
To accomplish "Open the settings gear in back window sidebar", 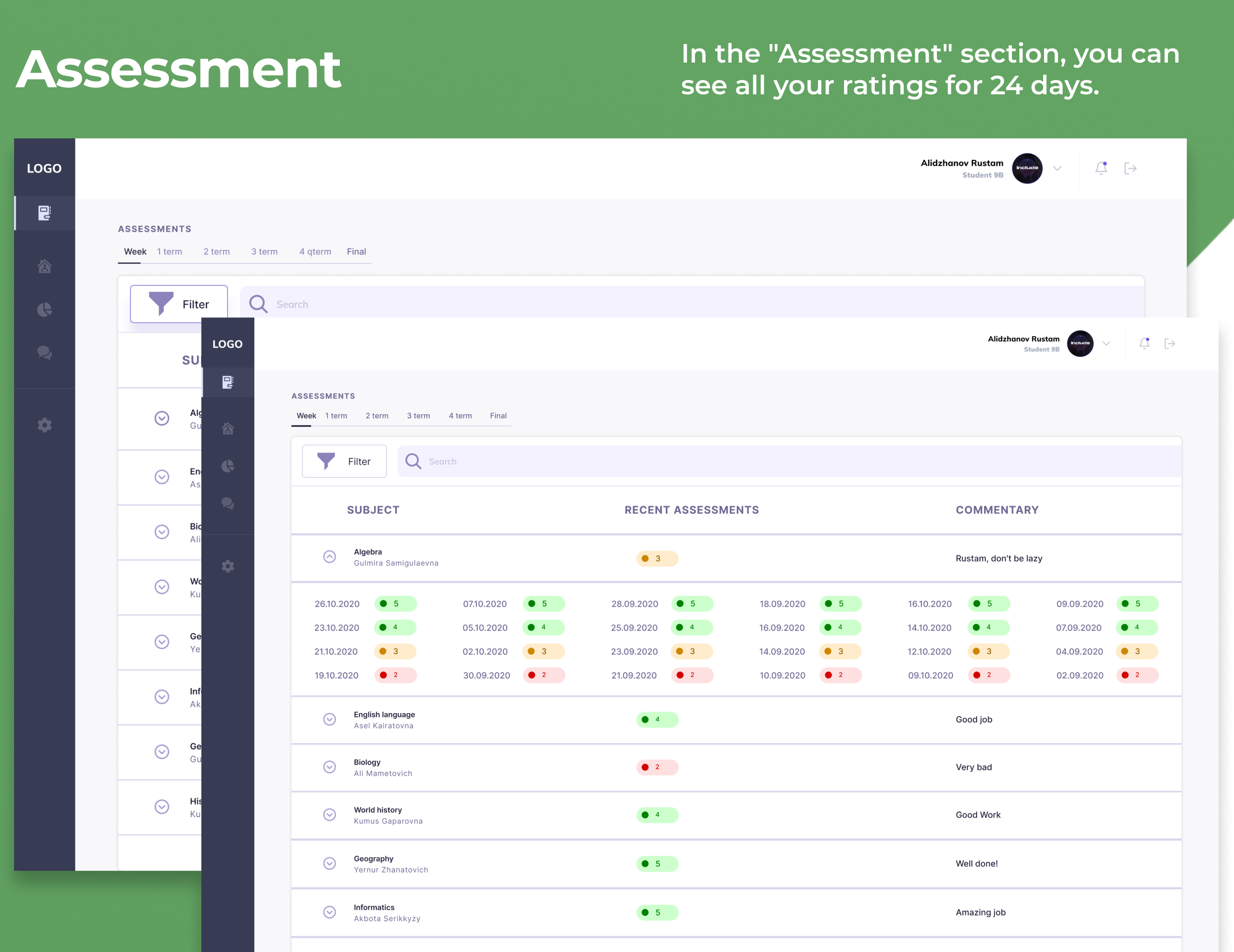I will tap(45, 425).
